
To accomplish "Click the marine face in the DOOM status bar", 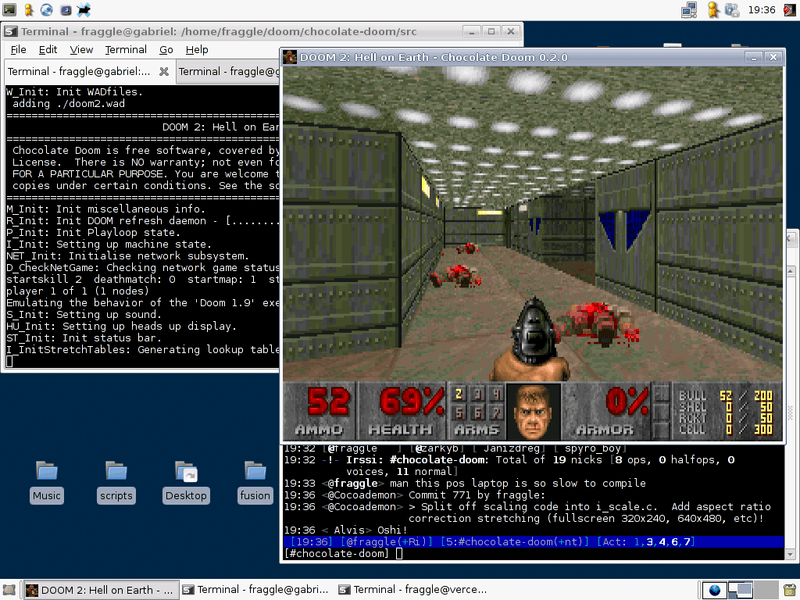I will pyautogui.click(x=533, y=411).
